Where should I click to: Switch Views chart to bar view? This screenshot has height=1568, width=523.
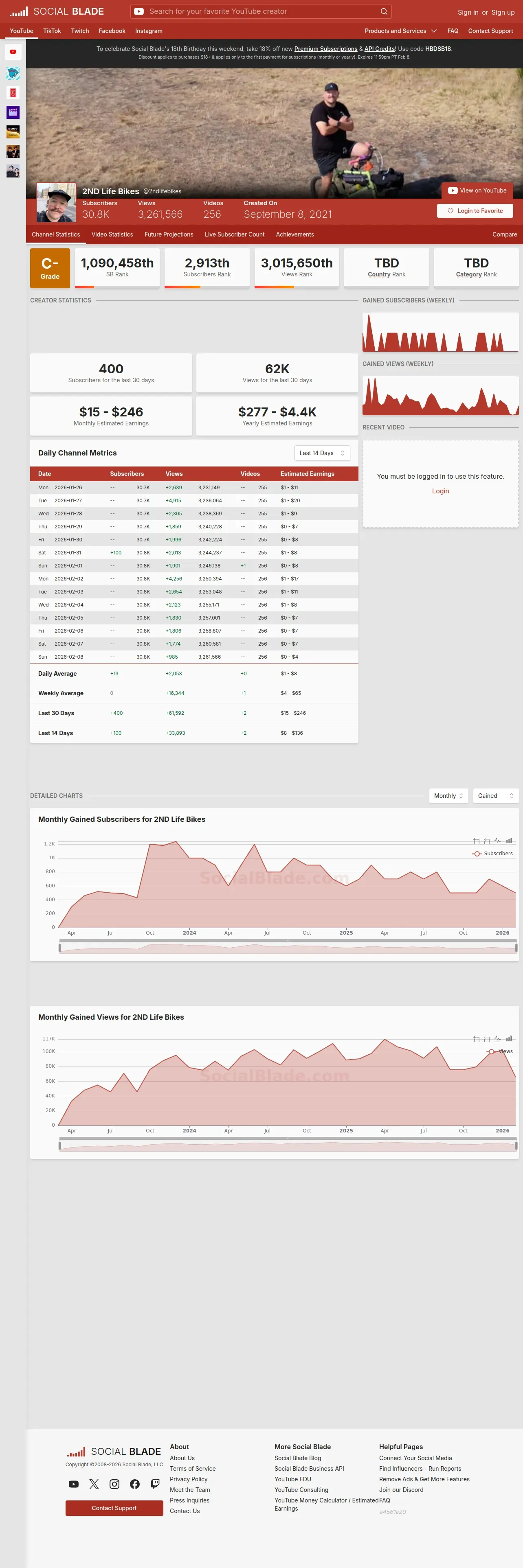pyautogui.click(x=508, y=1039)
